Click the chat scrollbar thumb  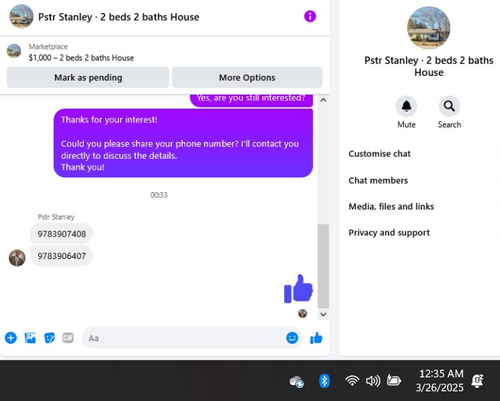[x=323, y=266]
